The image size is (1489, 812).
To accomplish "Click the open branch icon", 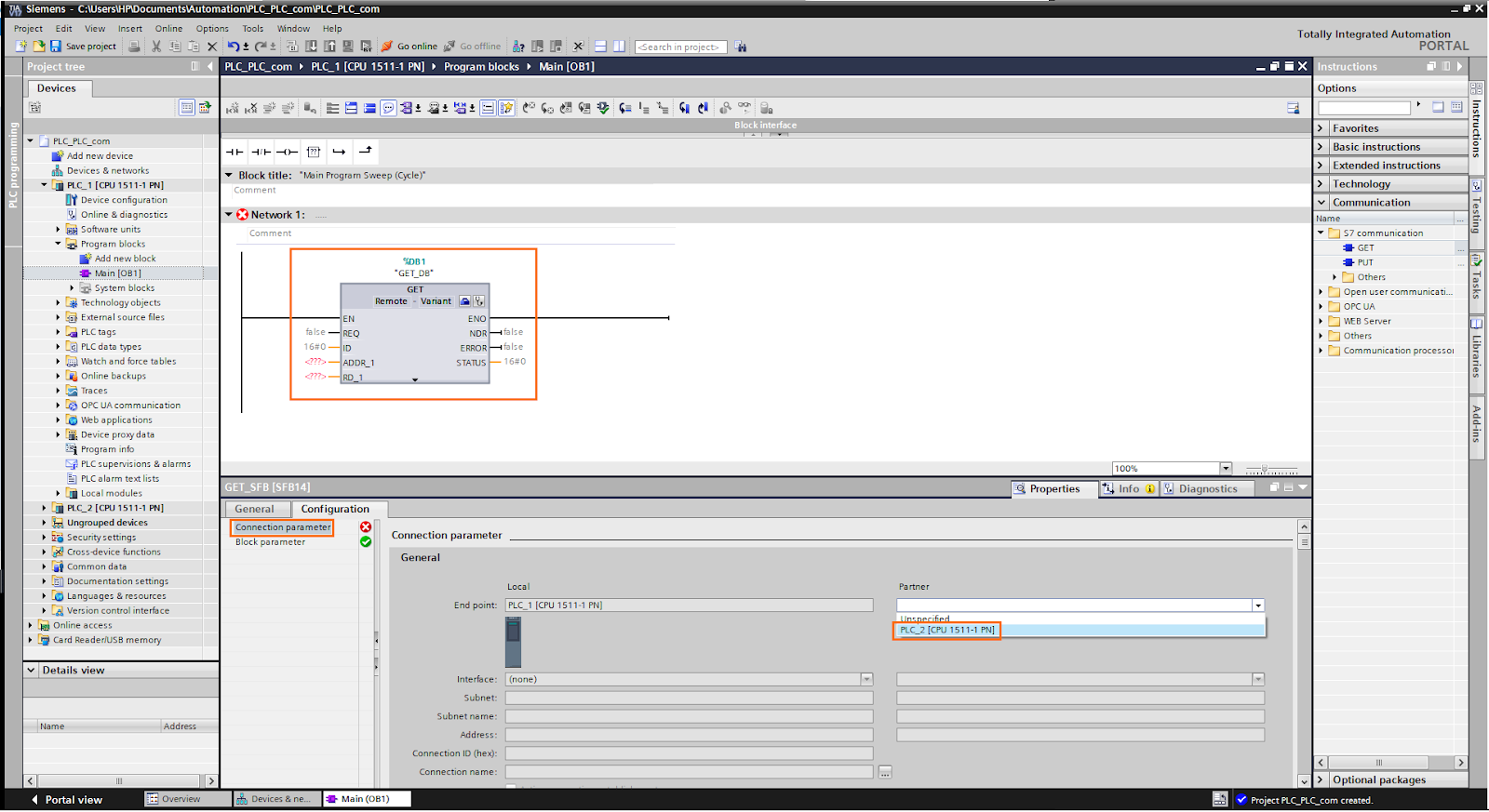I will [339, 152].
